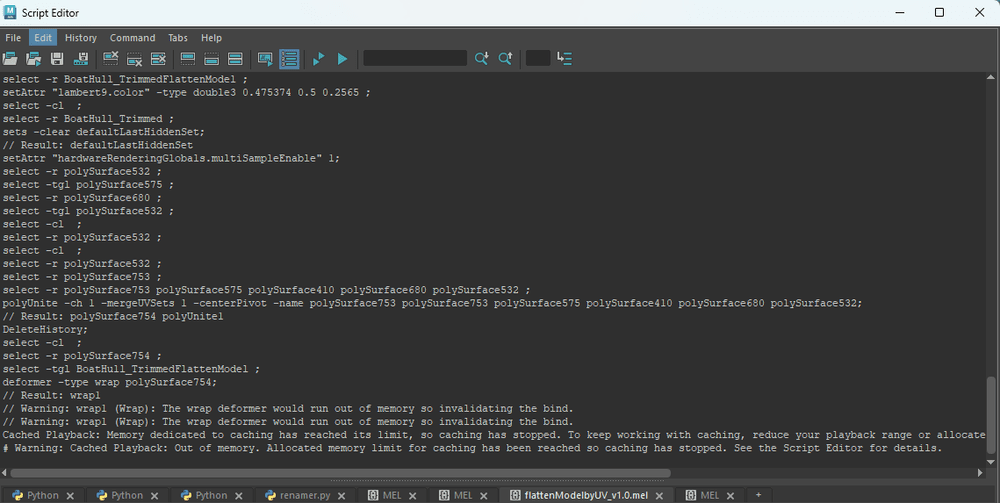Click the Clear History toolbar icon
The width and height of the screenshot is (1000, 503).
click(110, 59)
